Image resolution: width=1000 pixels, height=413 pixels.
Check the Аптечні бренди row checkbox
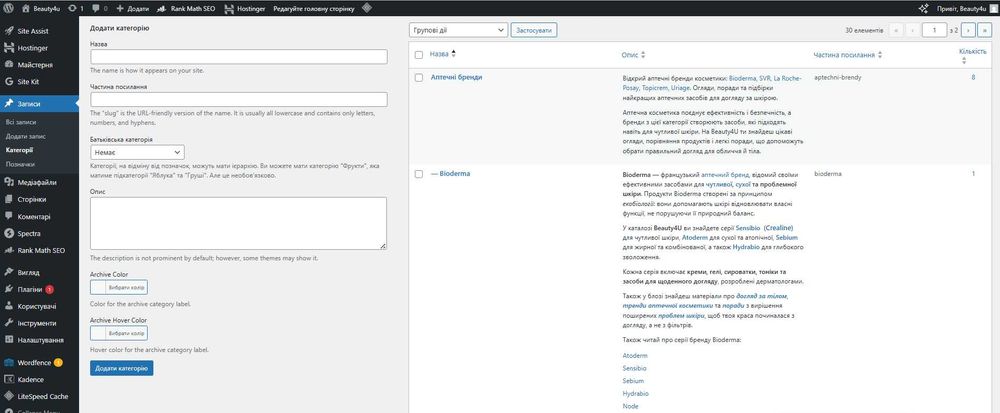[419, 77]
